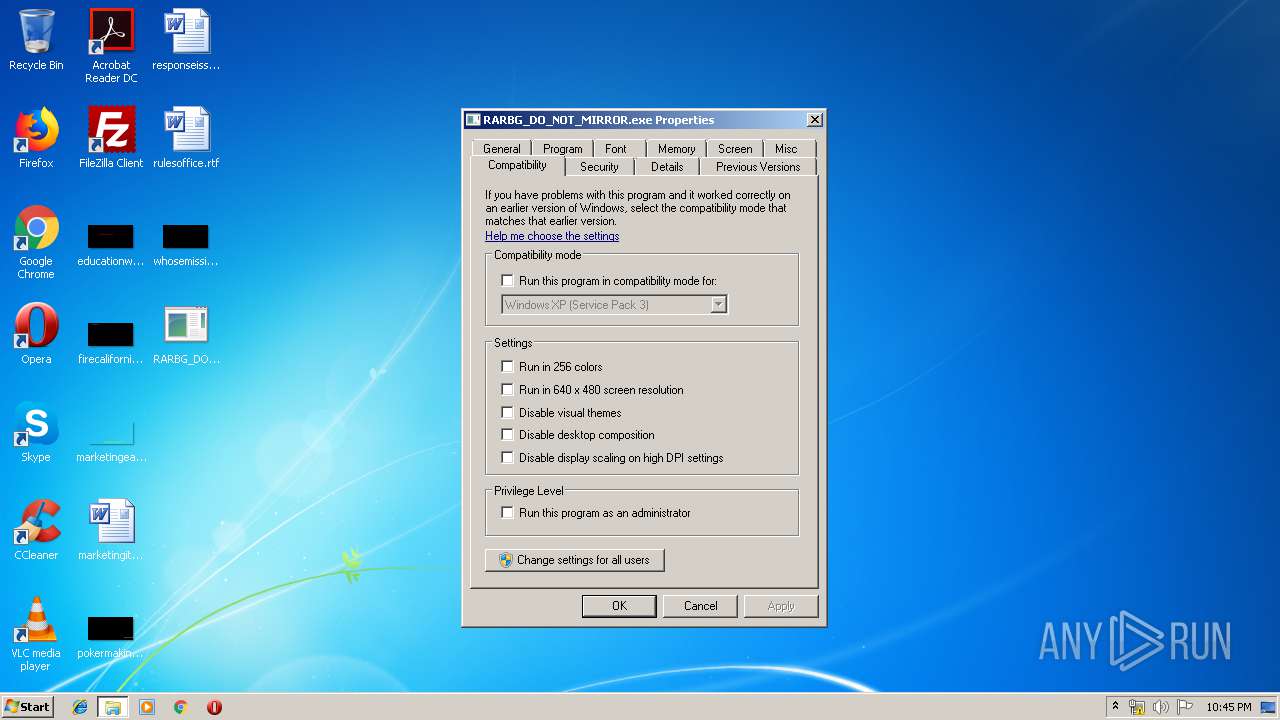
Task: Open Firefox desktop shortcut
Action: click(36, 138)
